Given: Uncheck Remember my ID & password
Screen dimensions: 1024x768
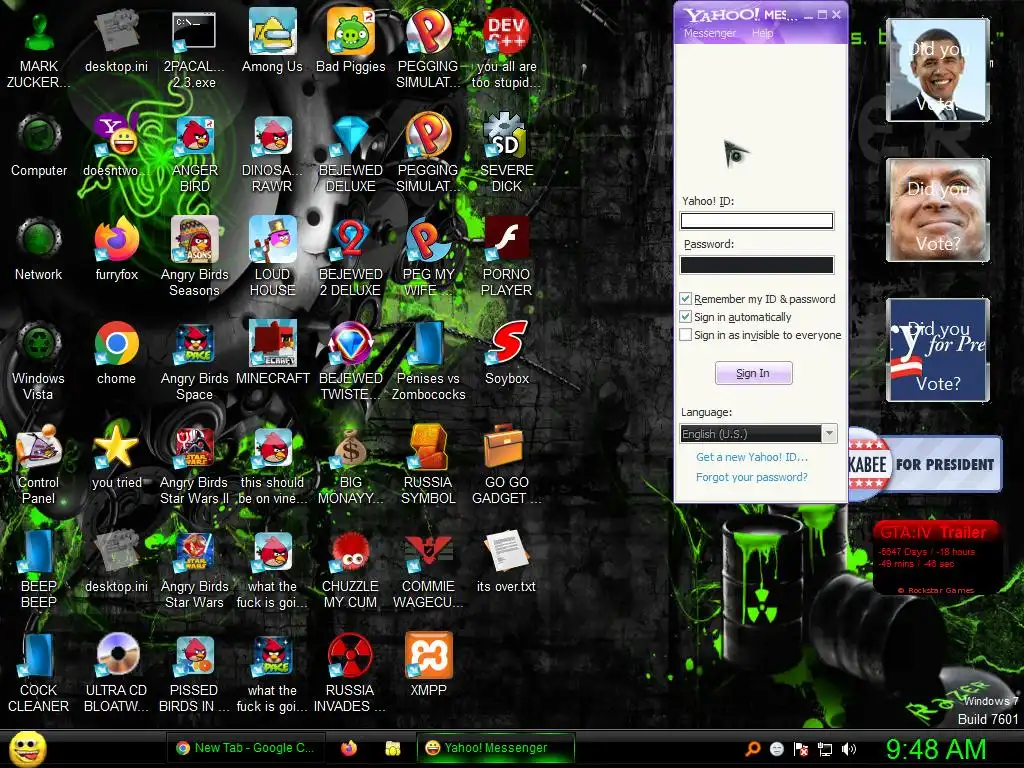Looking at the screenshot, I should point(686,298).
